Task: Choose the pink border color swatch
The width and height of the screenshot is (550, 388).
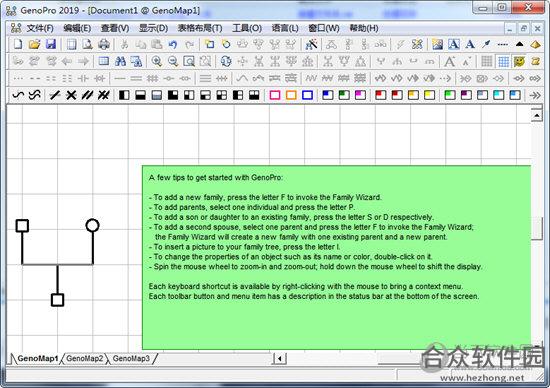Action: pyautogui.click(x=275, y=95)
